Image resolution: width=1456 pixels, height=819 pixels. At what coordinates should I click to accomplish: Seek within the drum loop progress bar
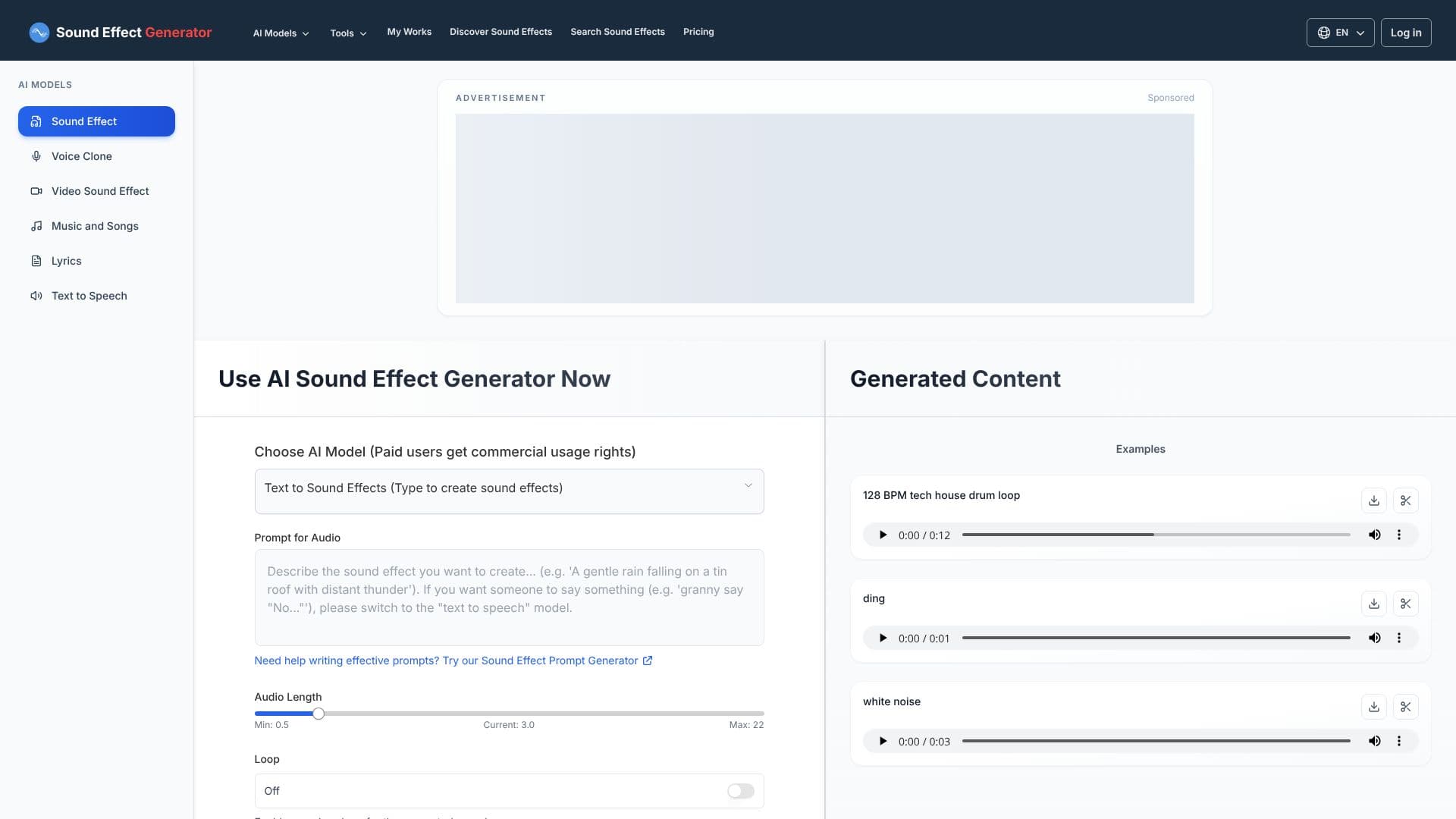(1156, 535)
